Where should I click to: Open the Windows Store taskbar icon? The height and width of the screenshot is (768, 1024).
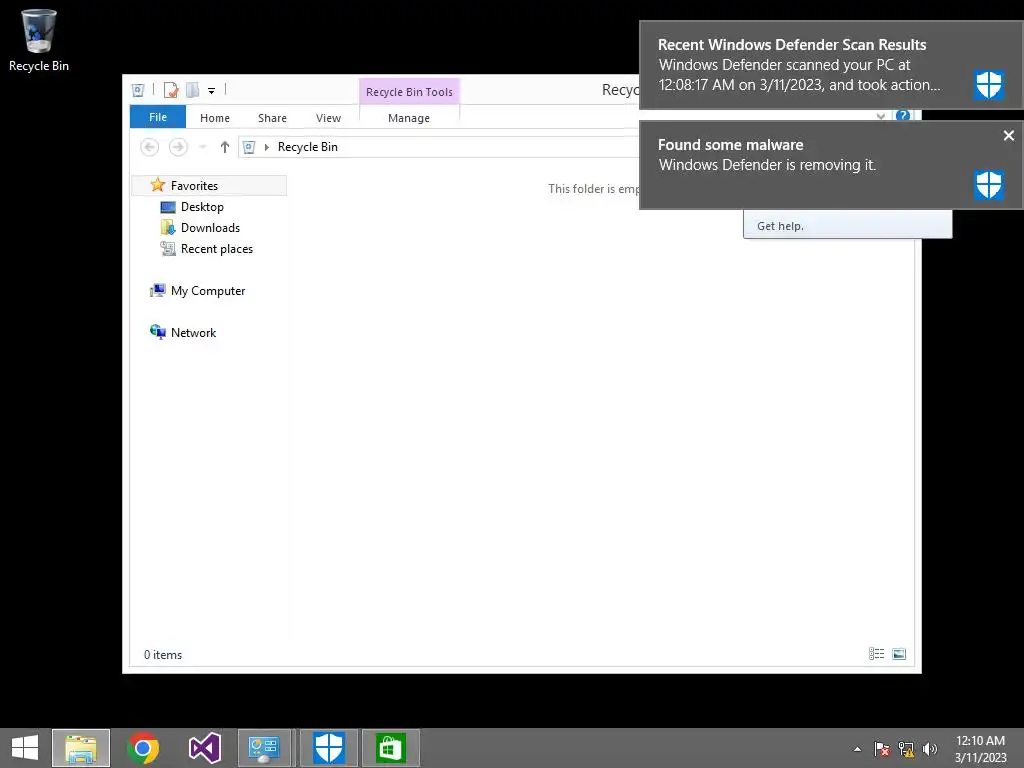coord(391,748)
